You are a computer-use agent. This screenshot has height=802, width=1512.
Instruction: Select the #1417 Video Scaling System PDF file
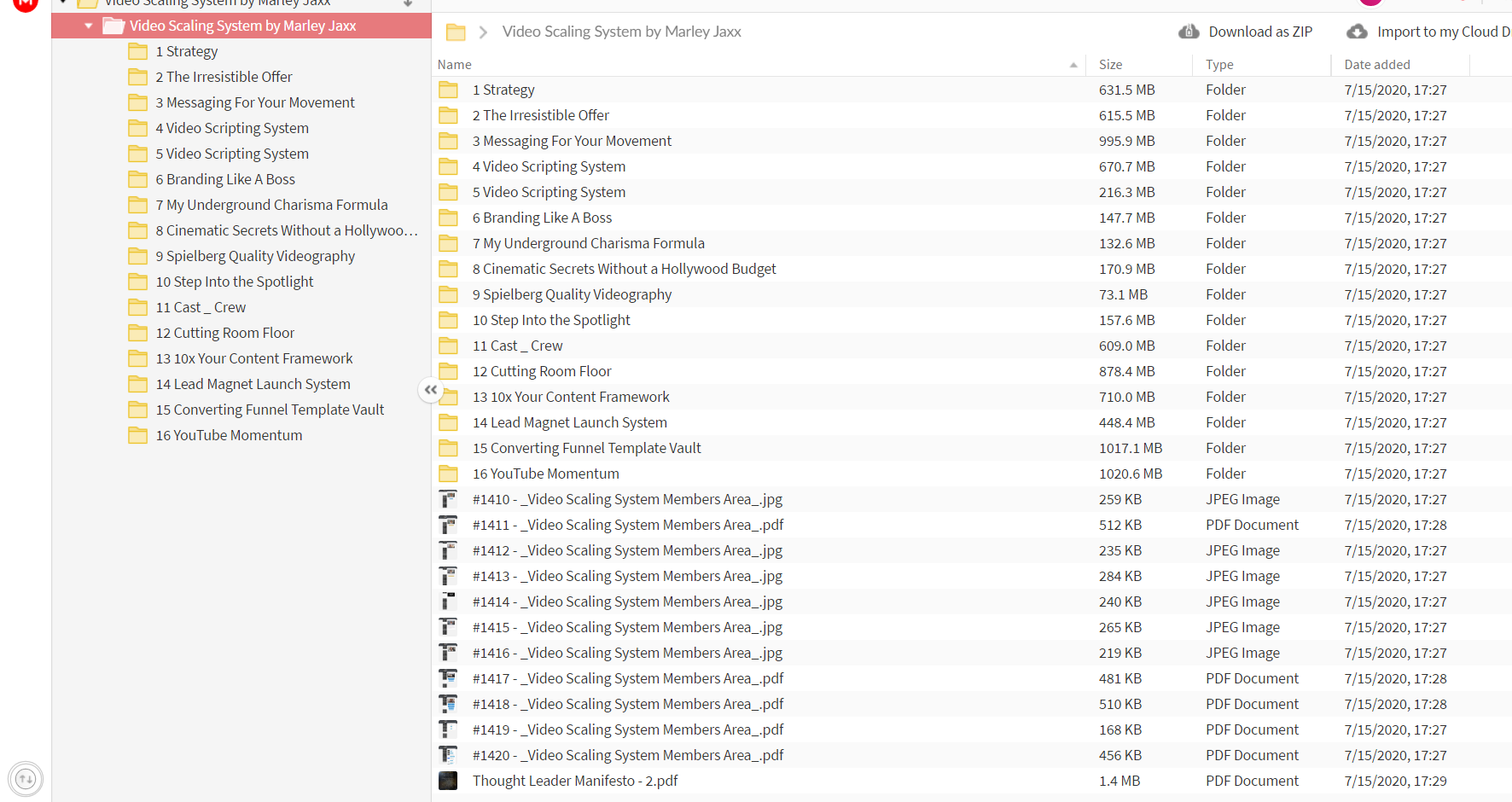[x=972, y=678]
